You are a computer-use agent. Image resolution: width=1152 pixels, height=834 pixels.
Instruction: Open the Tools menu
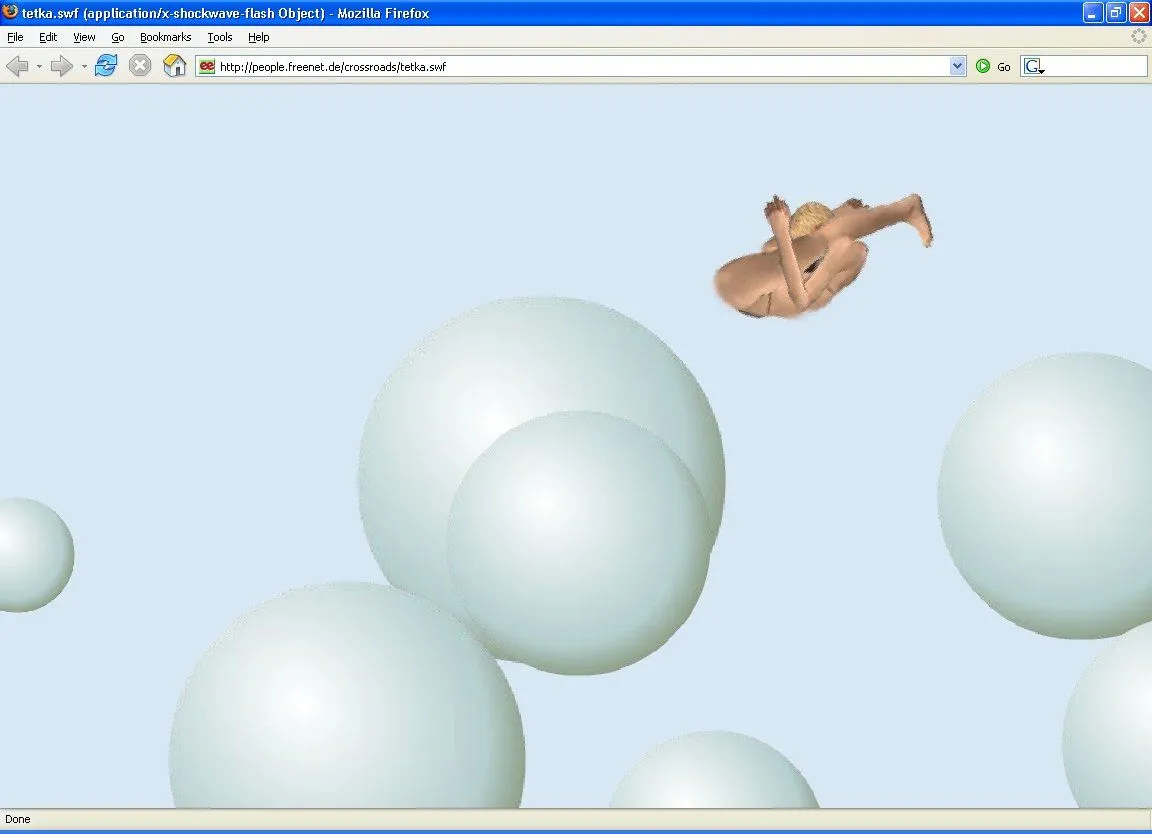[219, 37]
